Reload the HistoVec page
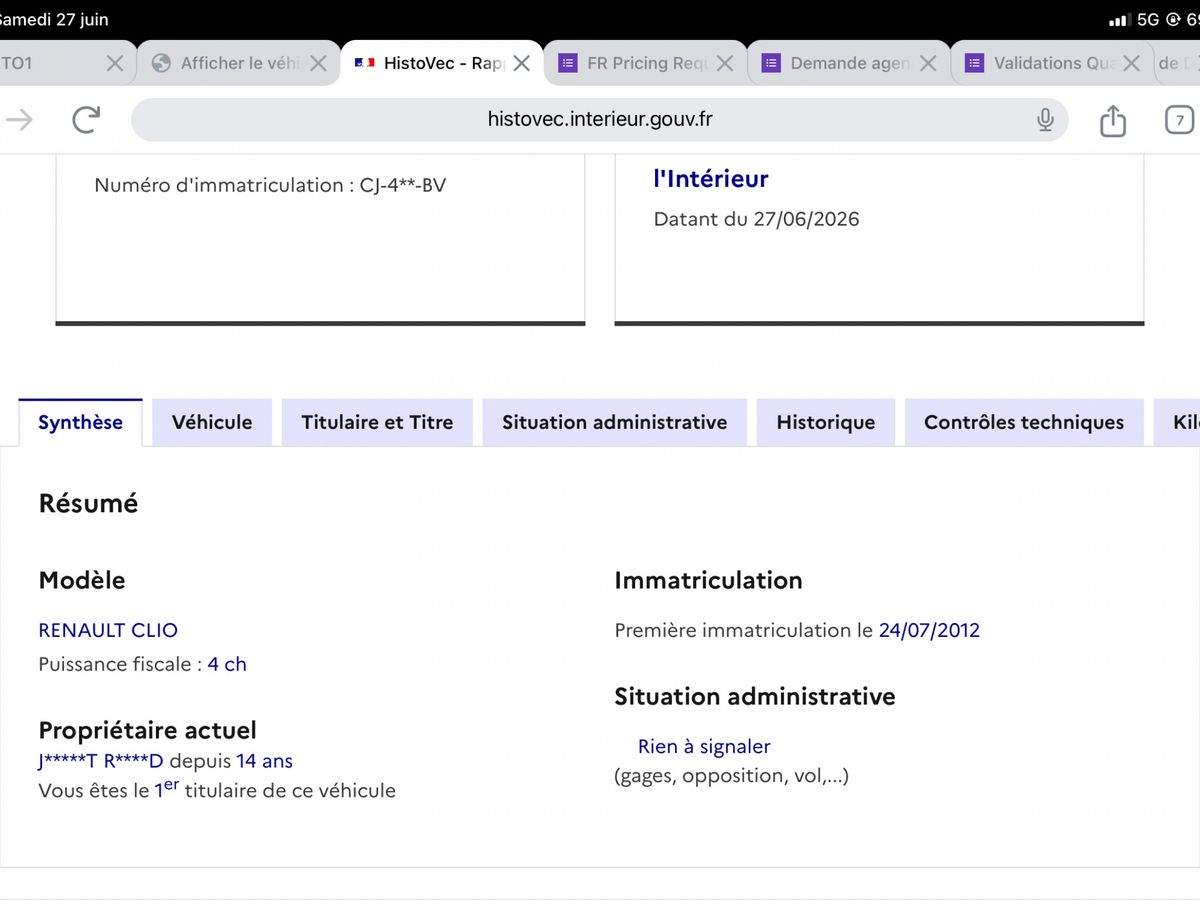Screen dimensions: 1200x900 [87, 120]
